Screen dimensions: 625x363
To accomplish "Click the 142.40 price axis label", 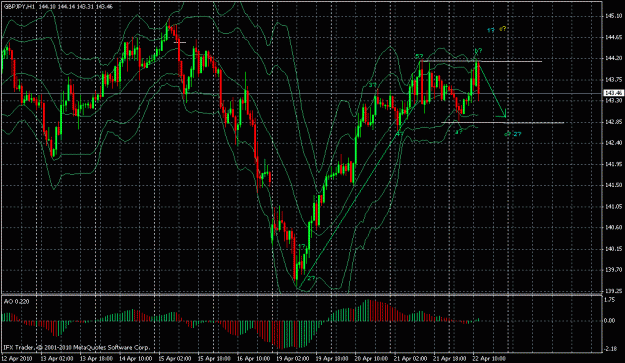I will (613, 143).
